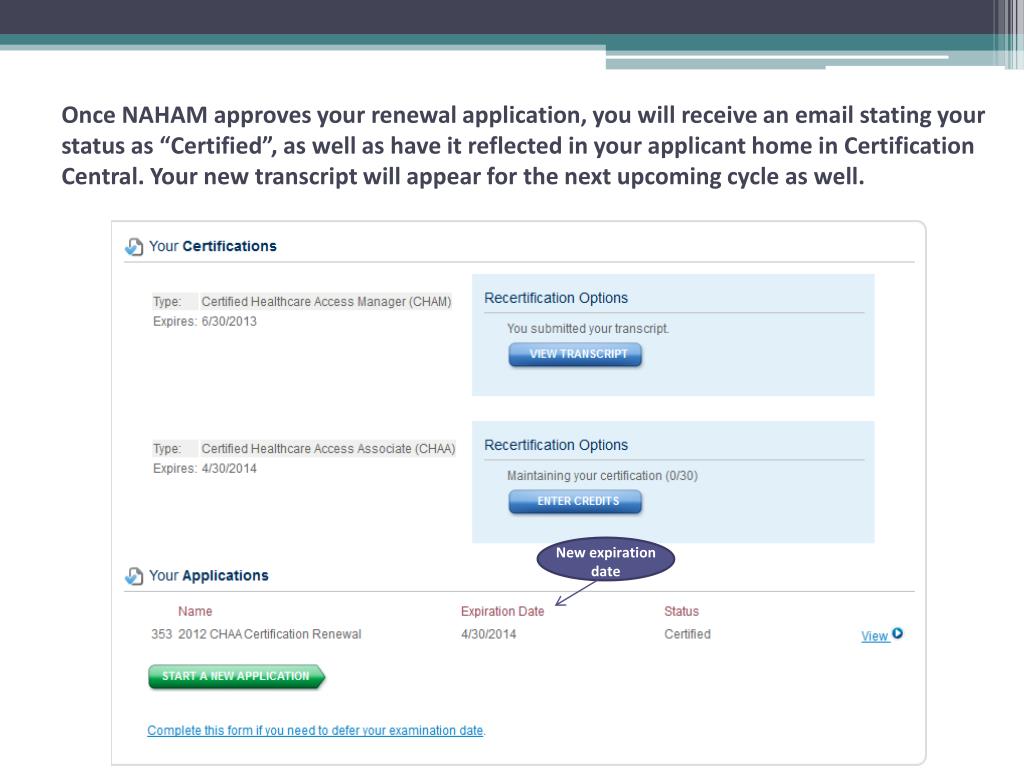Click 'Maintaining your certification (0/30)' text

[x=602, y=475]
